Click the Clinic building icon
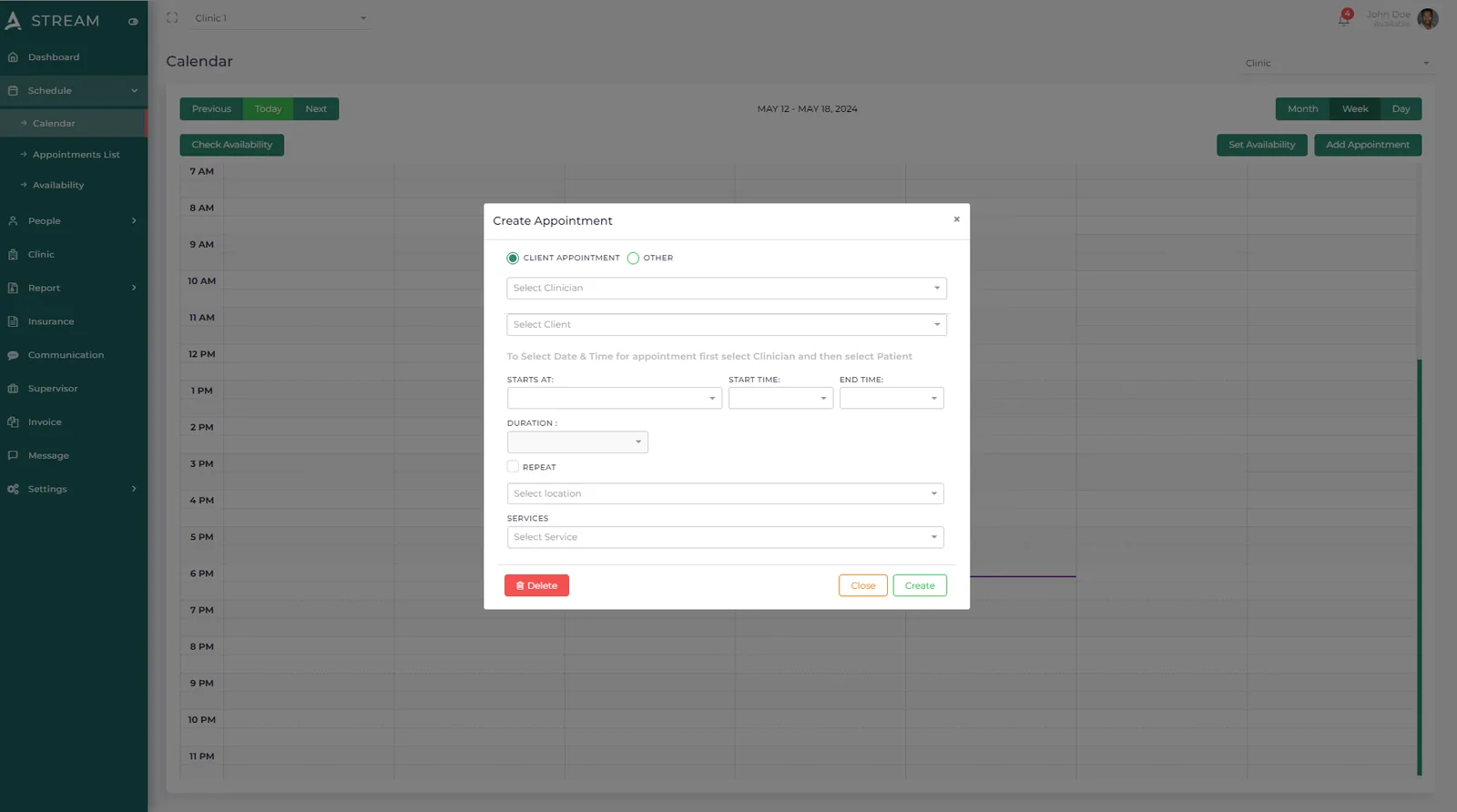 [x=13, y=255]
